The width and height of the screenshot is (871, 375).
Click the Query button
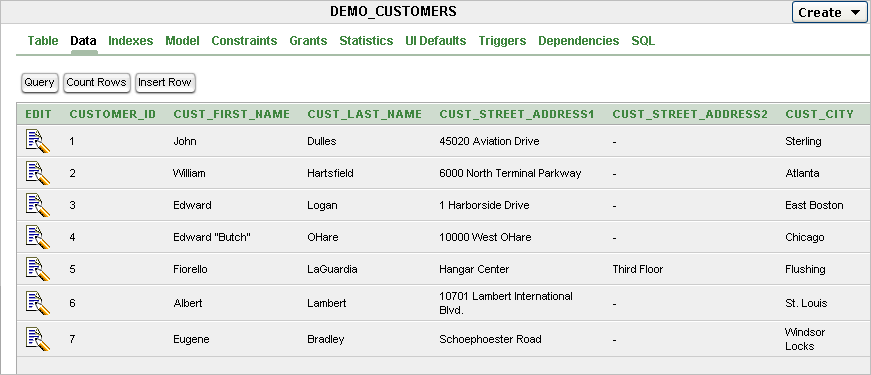(x=39, y=82)
